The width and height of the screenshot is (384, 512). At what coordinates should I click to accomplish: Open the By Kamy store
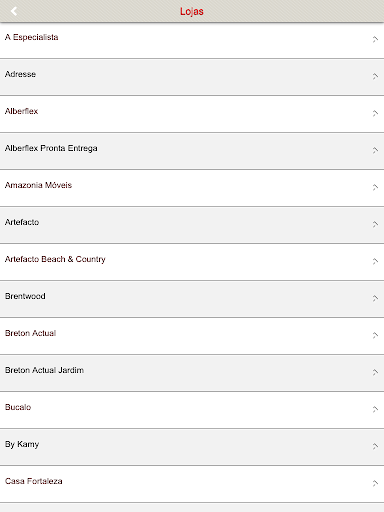[x=192, y=447]
